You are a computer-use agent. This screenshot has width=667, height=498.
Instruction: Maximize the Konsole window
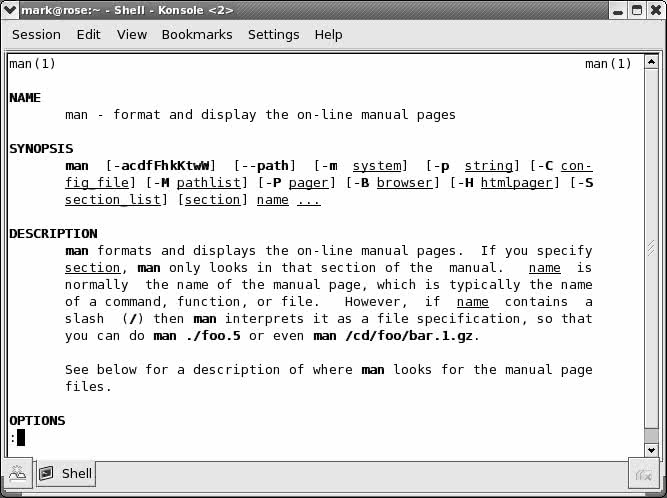point(637,10)
